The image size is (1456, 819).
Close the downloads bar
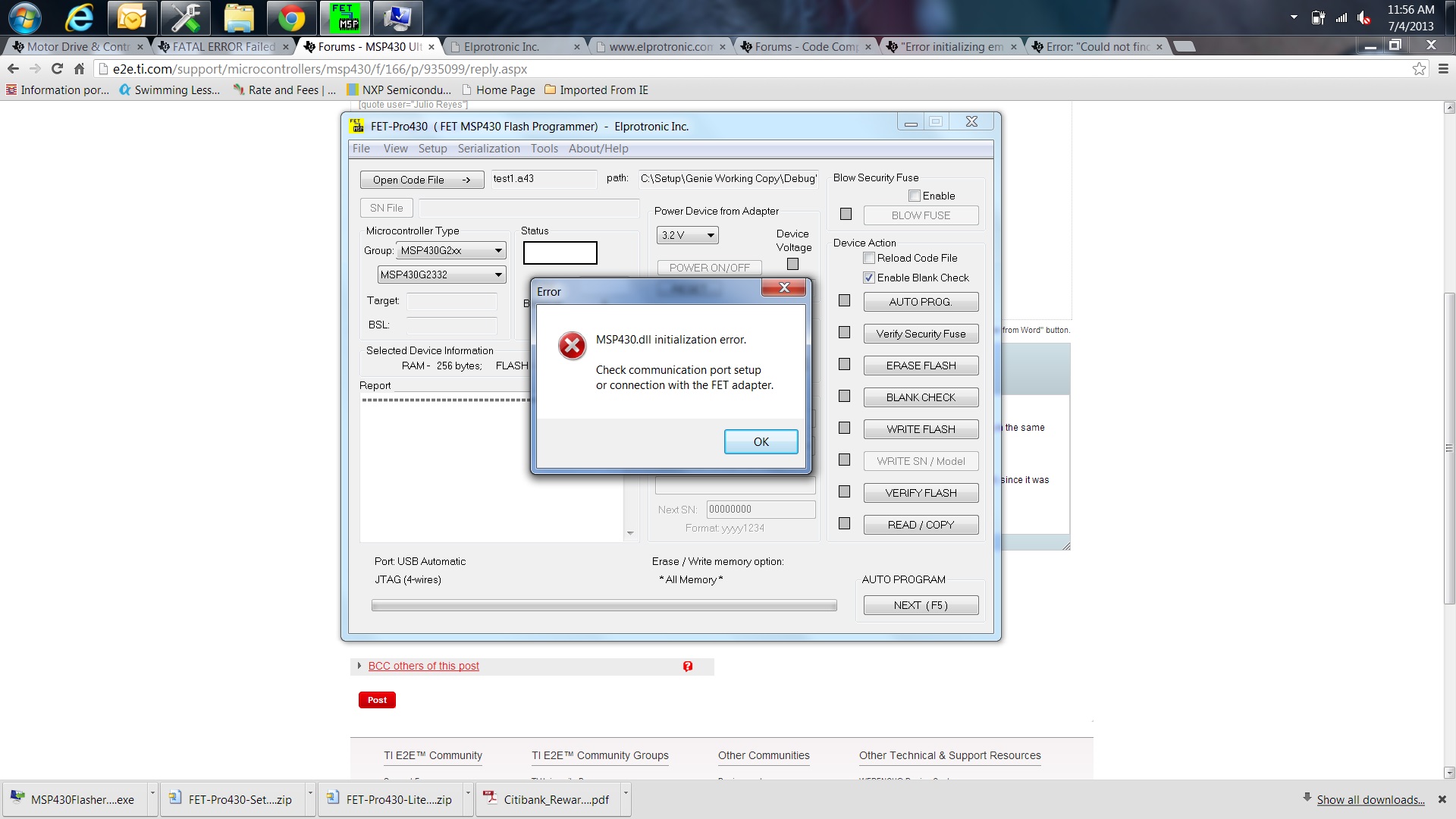pos(1442,799)
